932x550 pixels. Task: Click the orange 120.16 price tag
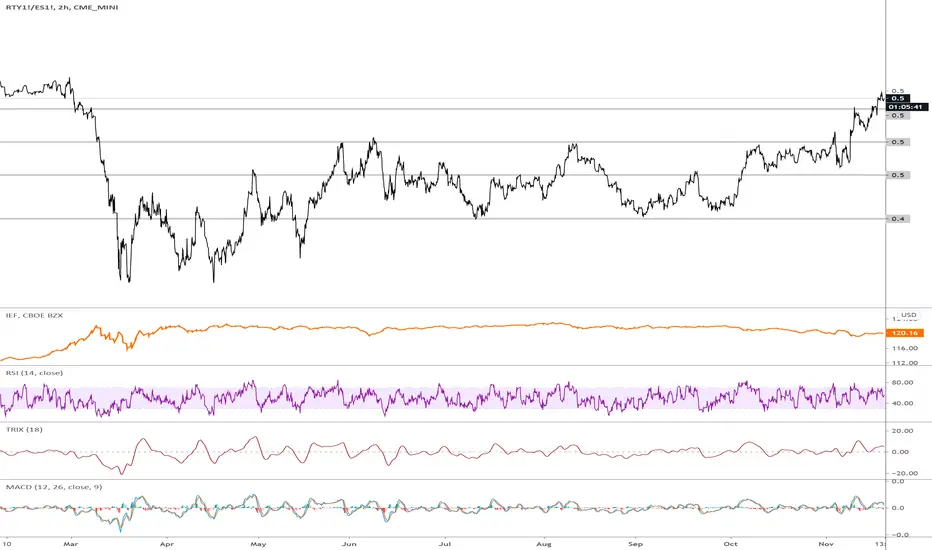[x=904, y=333]
